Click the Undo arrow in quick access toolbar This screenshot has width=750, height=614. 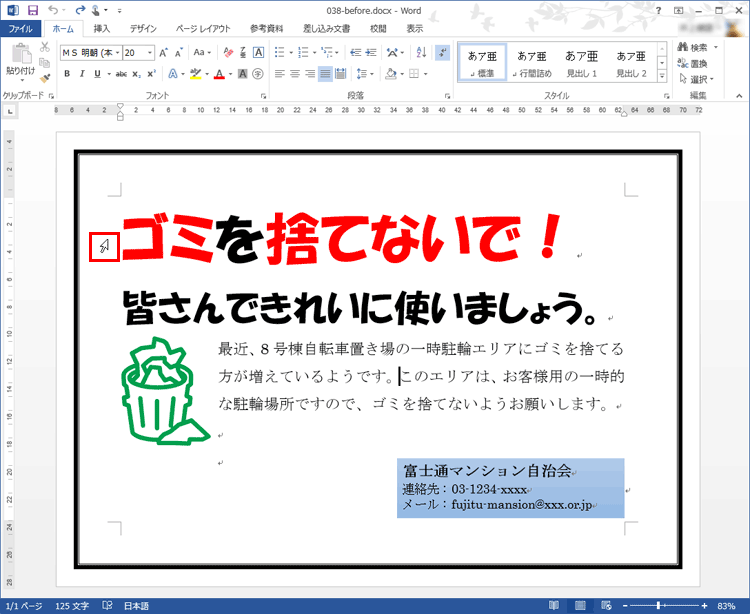(x=53, y=10)
